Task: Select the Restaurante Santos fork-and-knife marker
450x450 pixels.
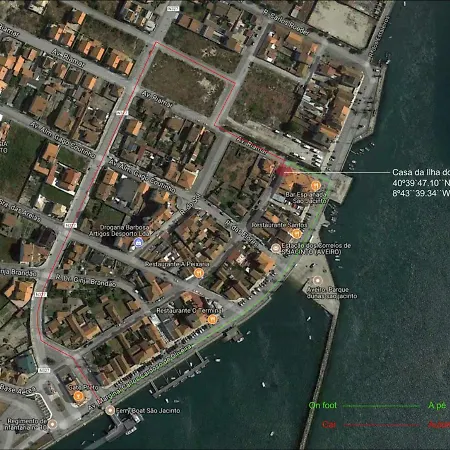Action: [x=297, y=234]
